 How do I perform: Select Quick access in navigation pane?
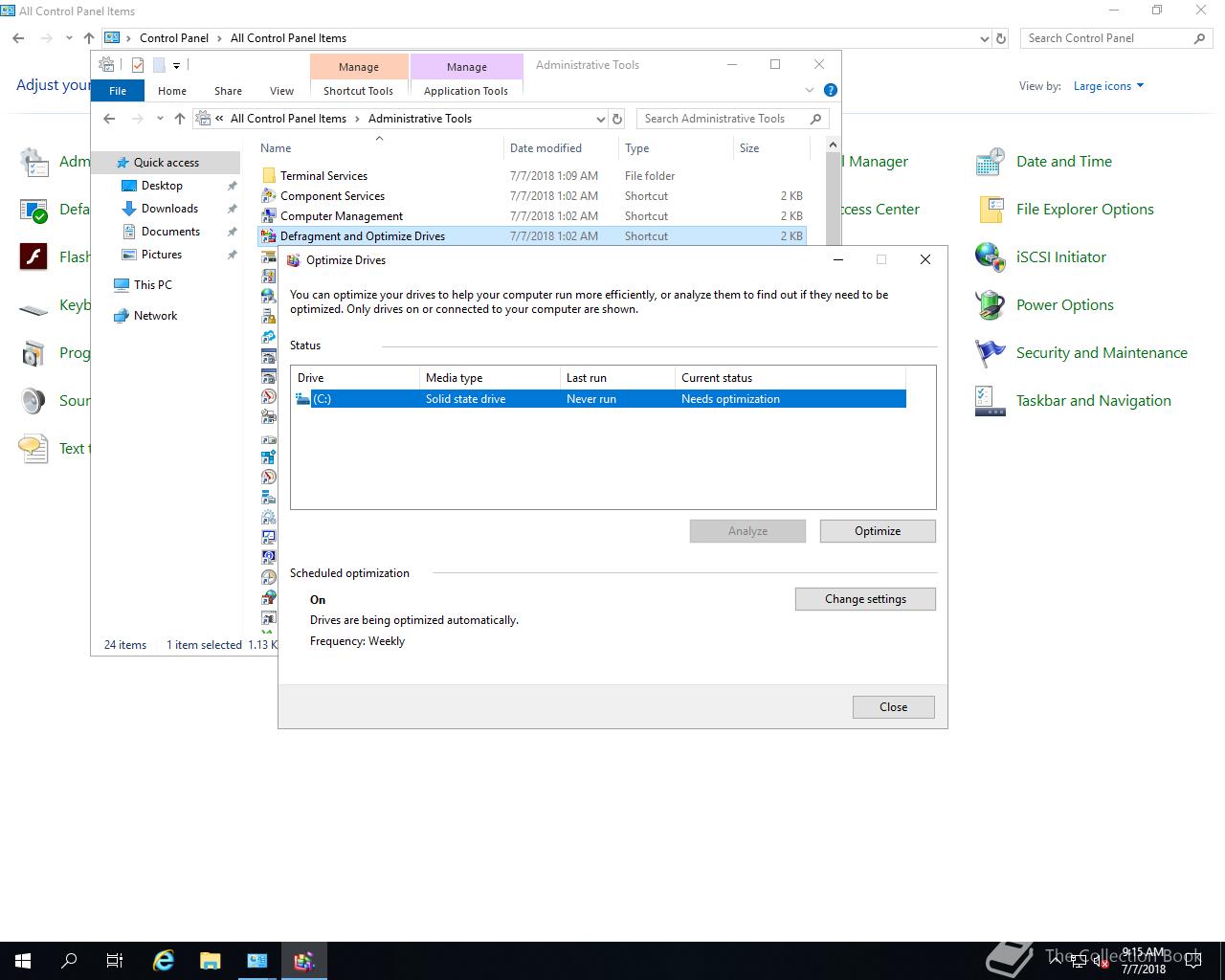[x=166, y=163]
